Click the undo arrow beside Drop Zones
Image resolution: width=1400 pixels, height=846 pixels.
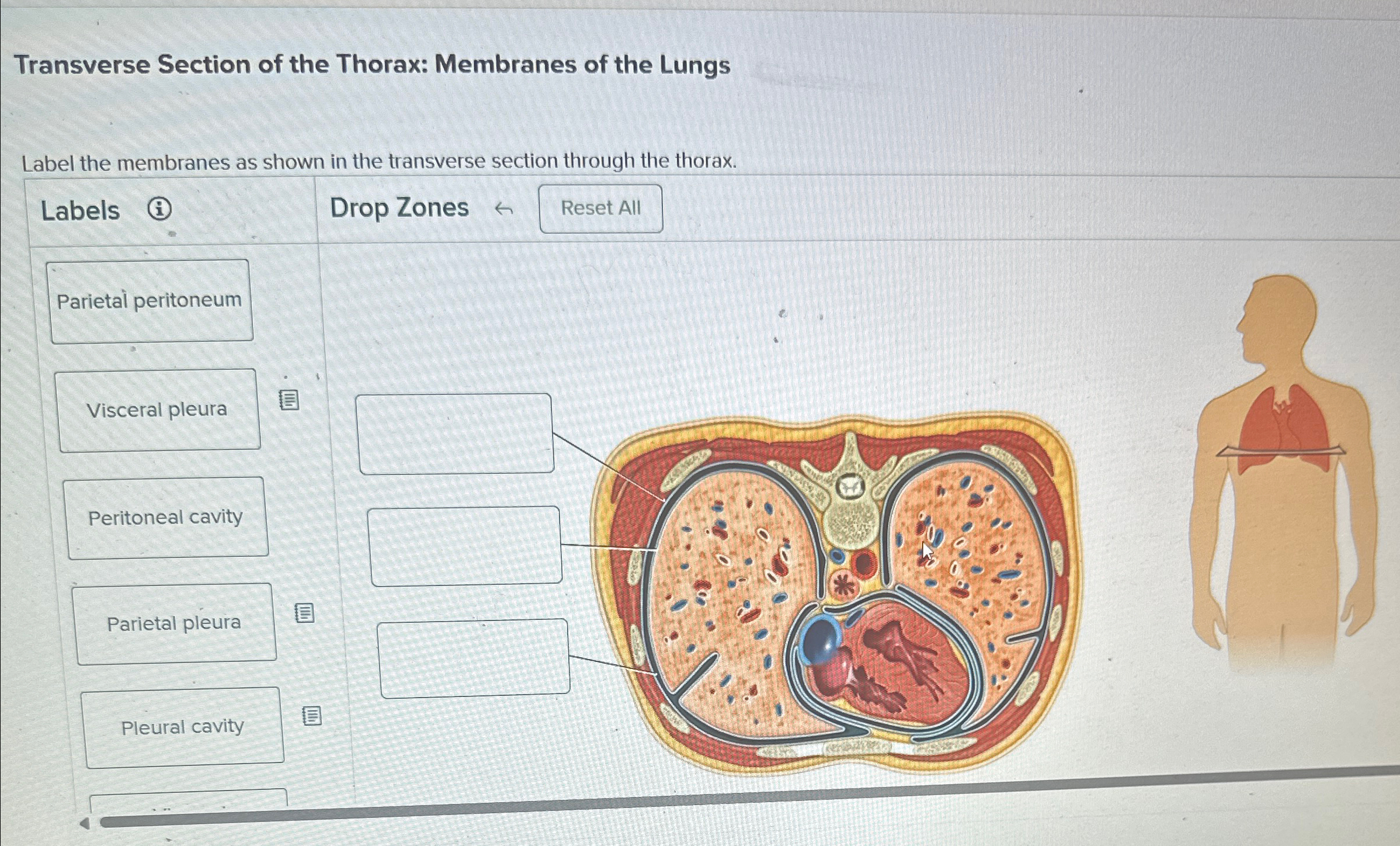pos(504,208)
